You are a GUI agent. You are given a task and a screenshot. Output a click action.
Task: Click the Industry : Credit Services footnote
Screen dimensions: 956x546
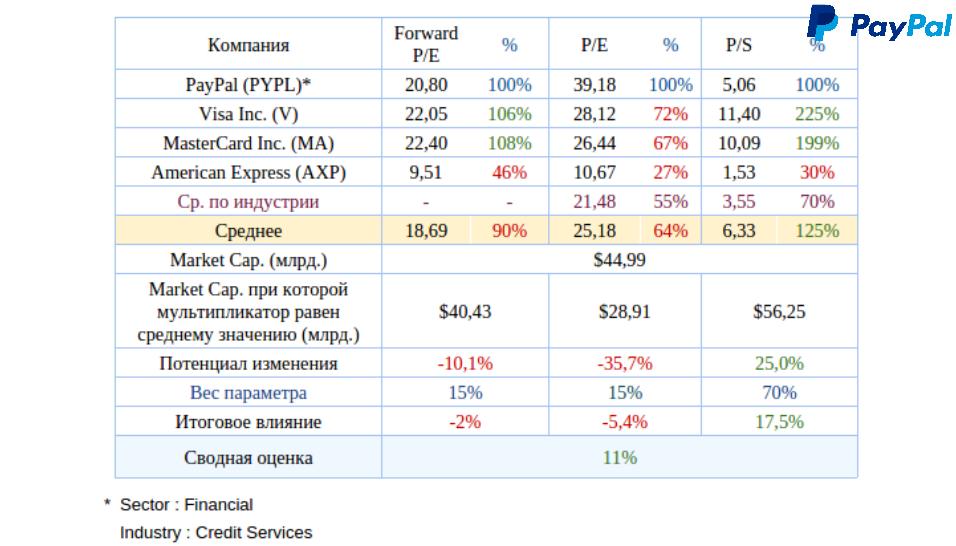tap(216, 533)
